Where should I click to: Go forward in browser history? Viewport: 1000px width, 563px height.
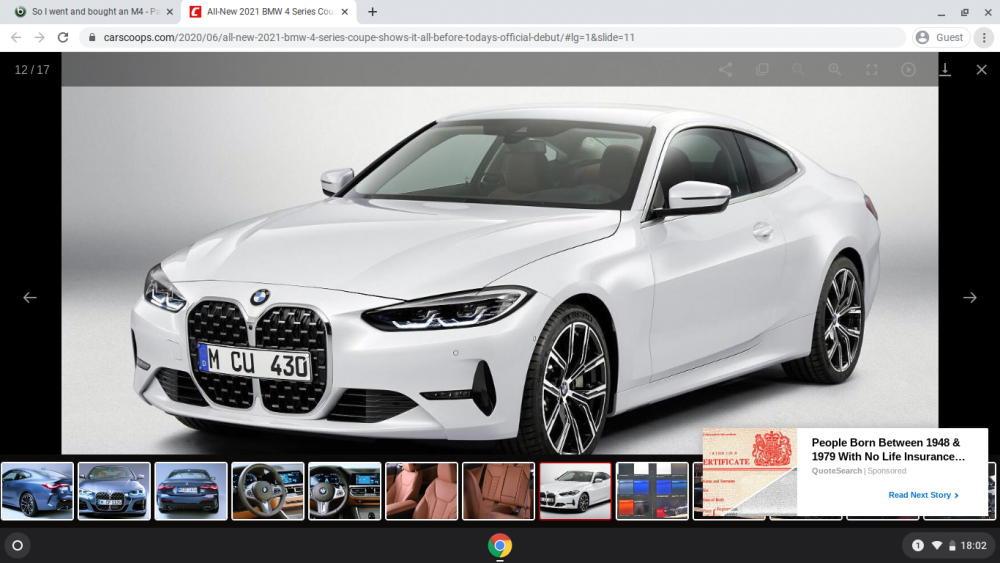(x=40, y=38)
